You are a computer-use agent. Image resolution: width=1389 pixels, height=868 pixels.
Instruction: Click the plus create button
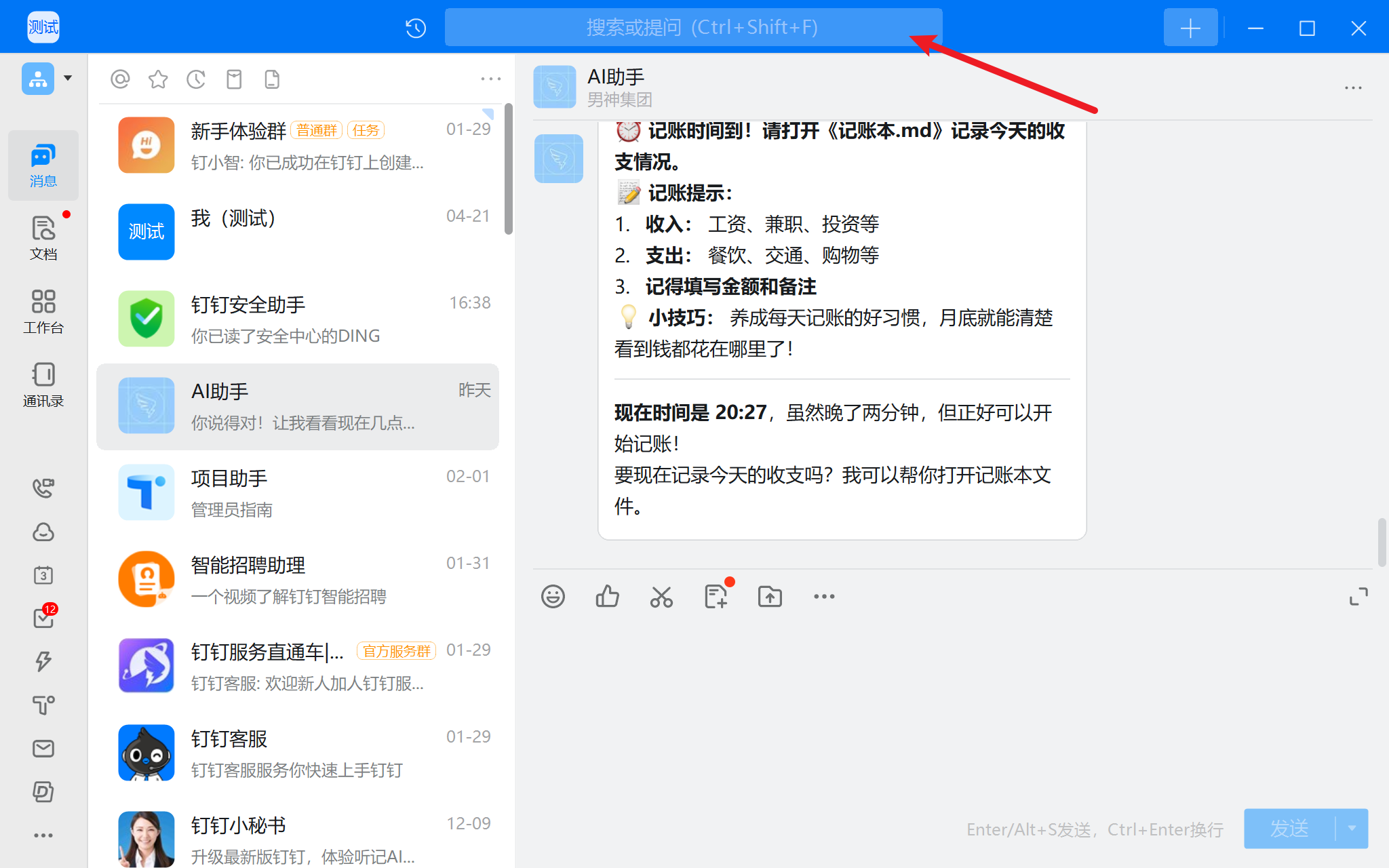[x=1190, y=28]
